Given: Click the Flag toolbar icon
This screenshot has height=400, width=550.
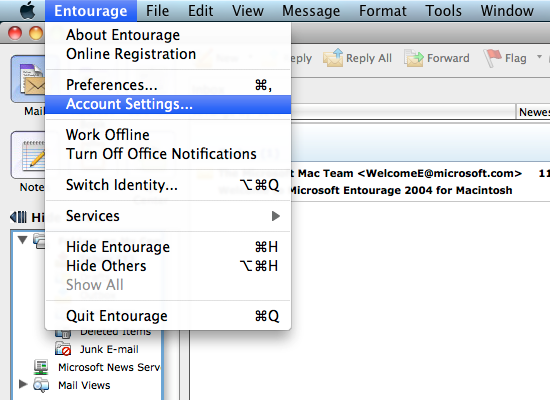Looking at the screenshot, I should tap(492, 58).
